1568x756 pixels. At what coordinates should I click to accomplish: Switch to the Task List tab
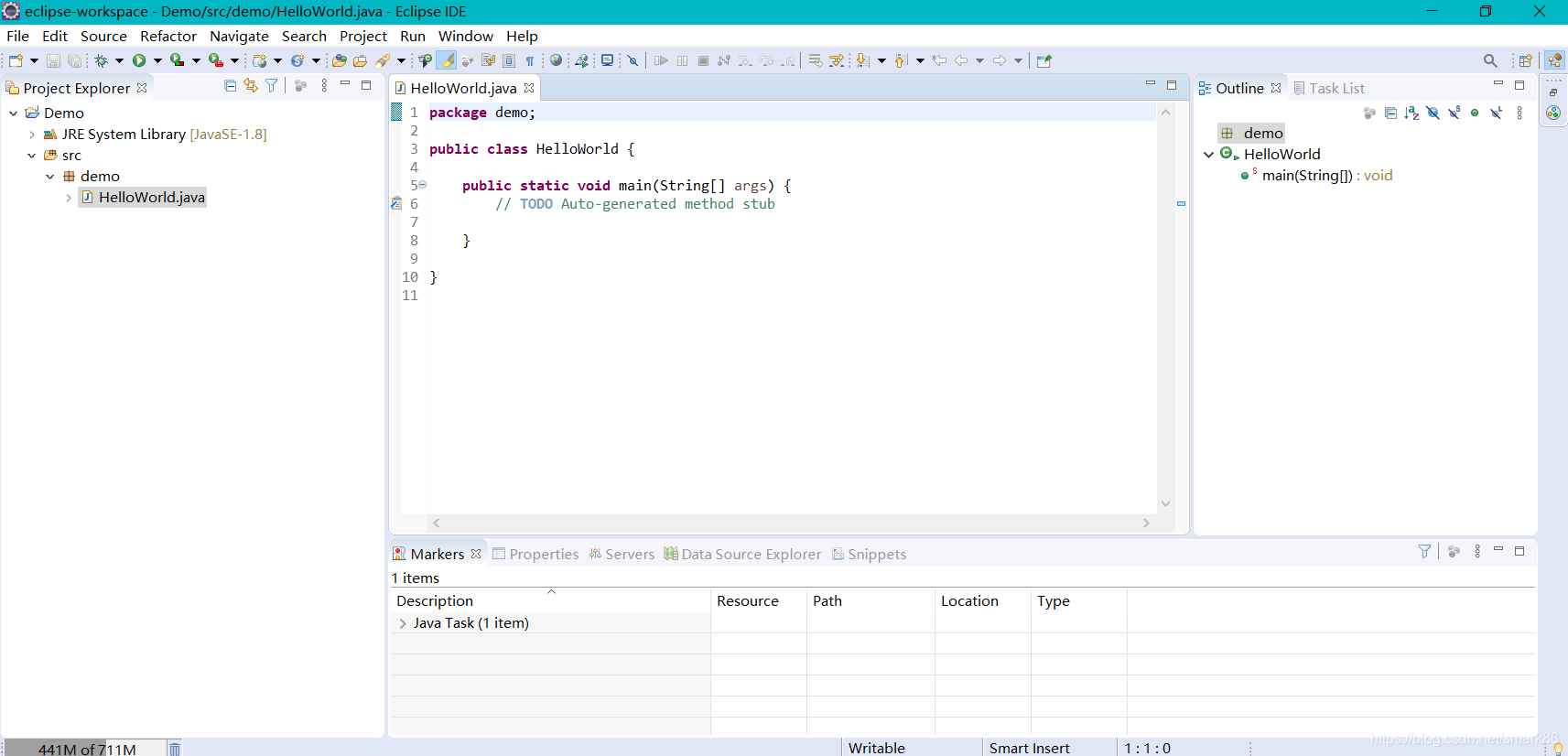click(1329, 88)
